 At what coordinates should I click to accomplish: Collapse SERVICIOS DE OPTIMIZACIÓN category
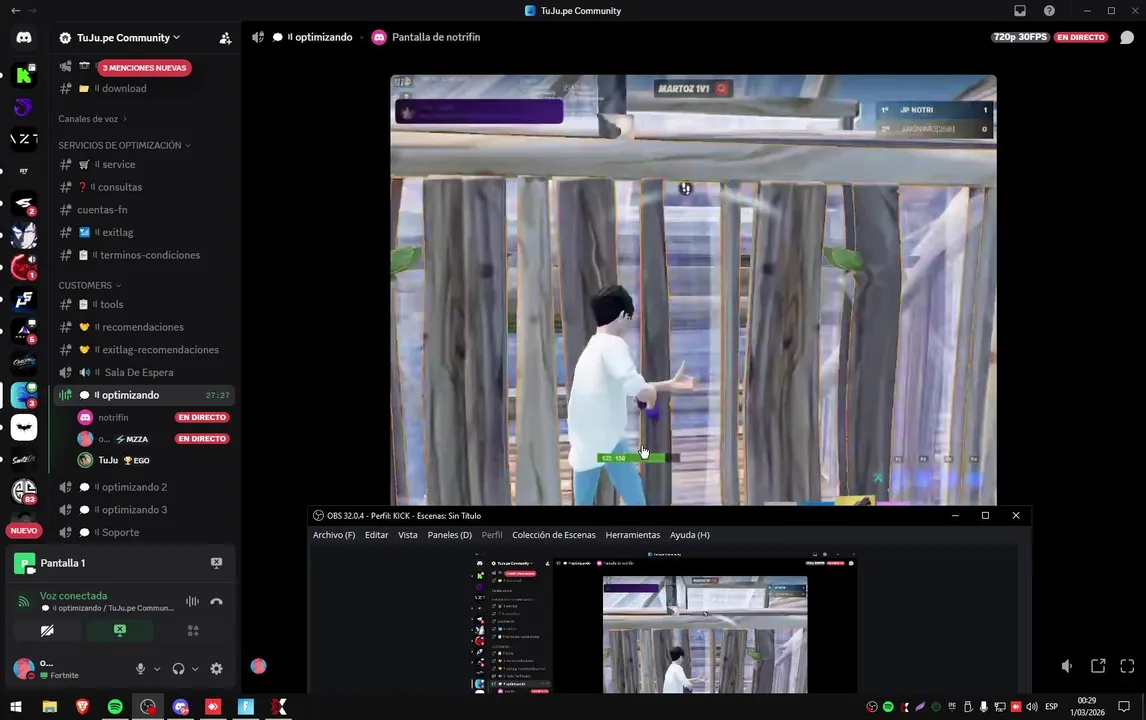coord(124,145)
